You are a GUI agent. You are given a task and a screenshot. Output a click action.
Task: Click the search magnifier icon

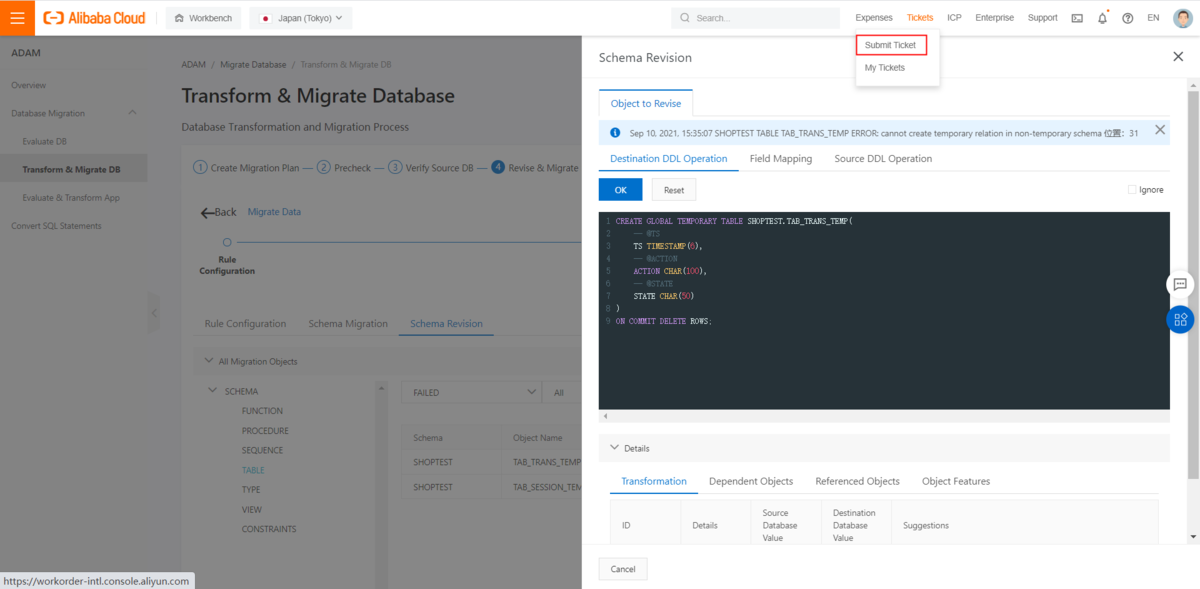tap(685, 18)
